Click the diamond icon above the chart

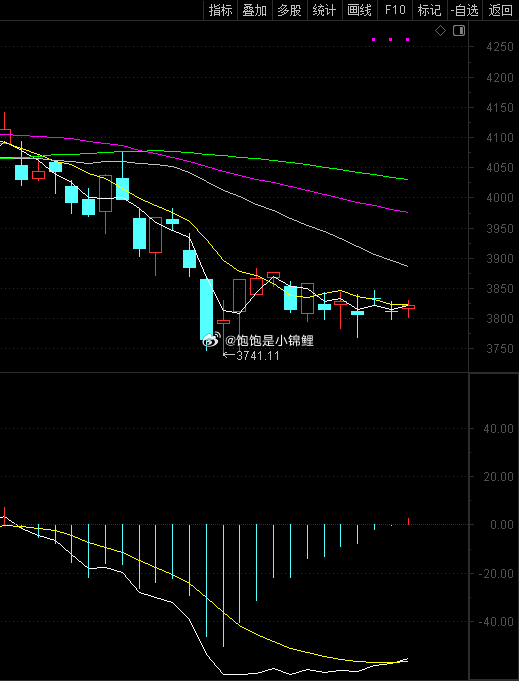pos(440,31)
